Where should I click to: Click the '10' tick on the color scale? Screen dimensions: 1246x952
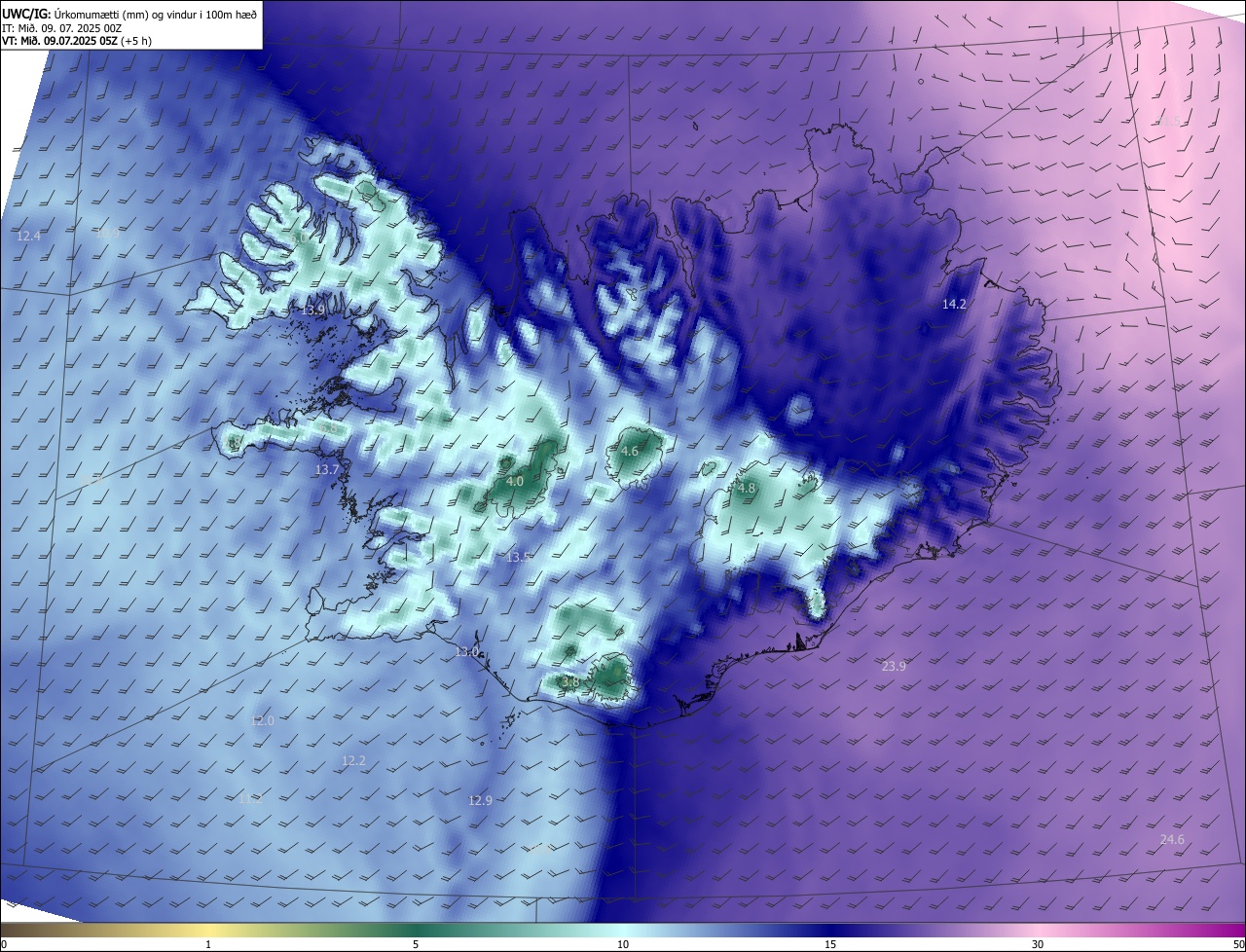623,944
